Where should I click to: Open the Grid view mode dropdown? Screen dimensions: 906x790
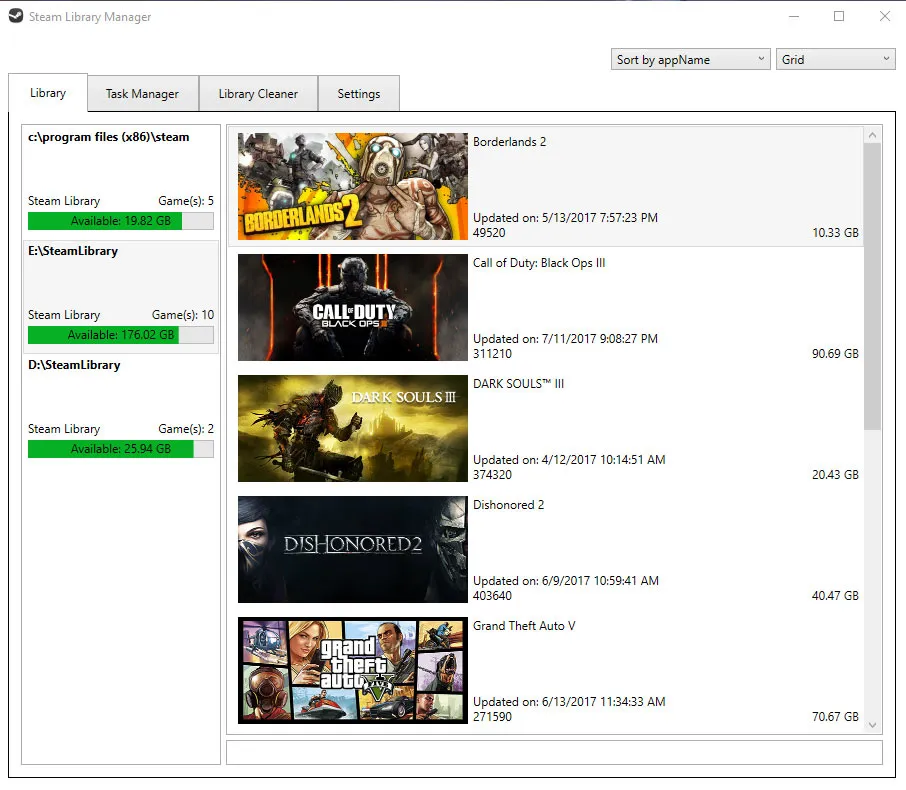pyautogui.click(x=836, y=60)
